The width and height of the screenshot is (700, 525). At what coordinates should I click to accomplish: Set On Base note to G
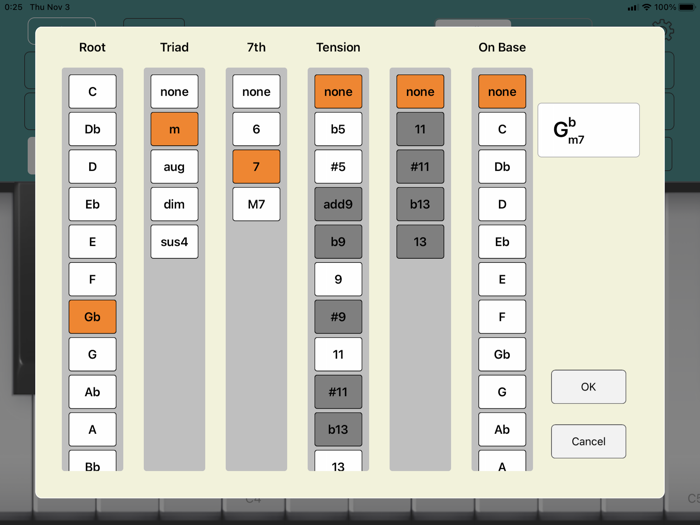[x=502, y=392]
